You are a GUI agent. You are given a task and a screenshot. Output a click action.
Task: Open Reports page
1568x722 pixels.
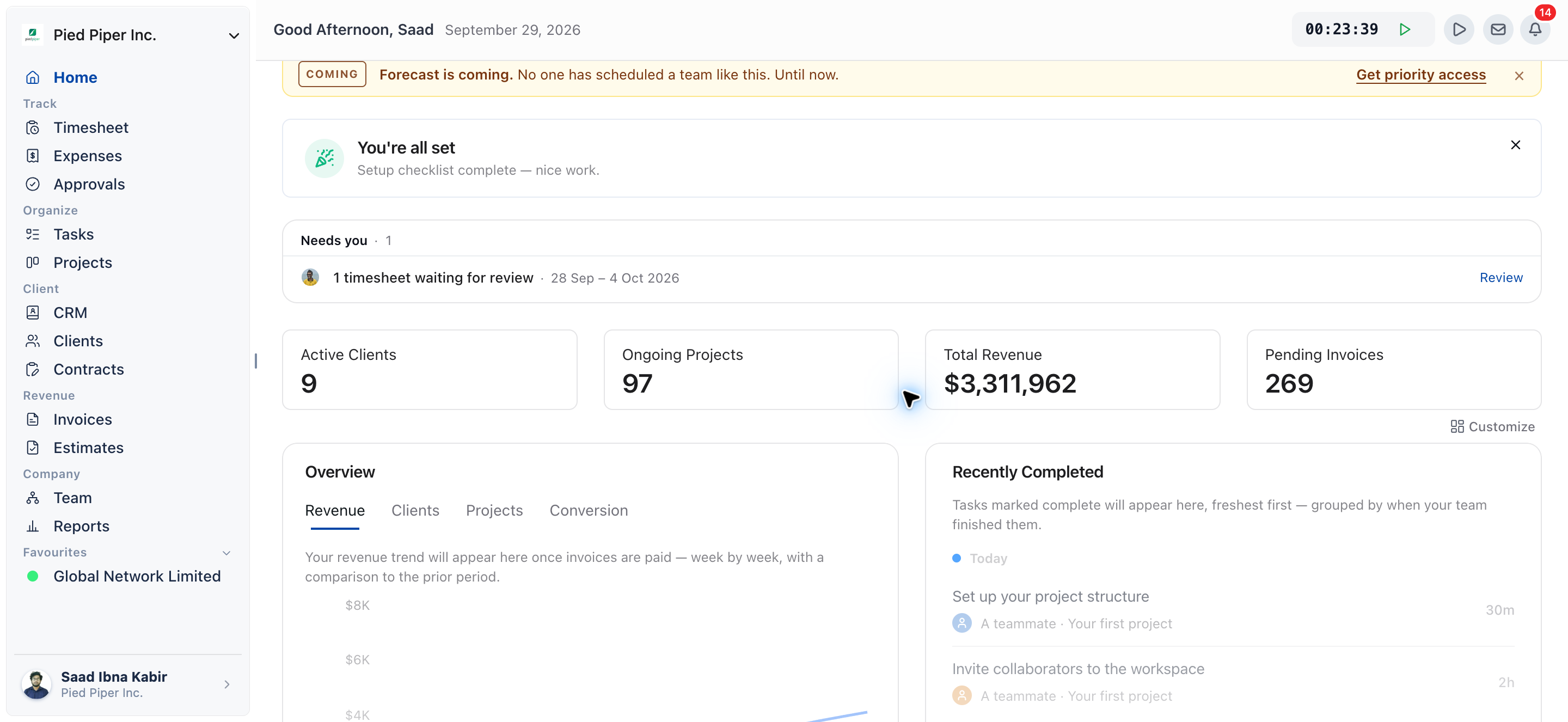coord(81,526)
